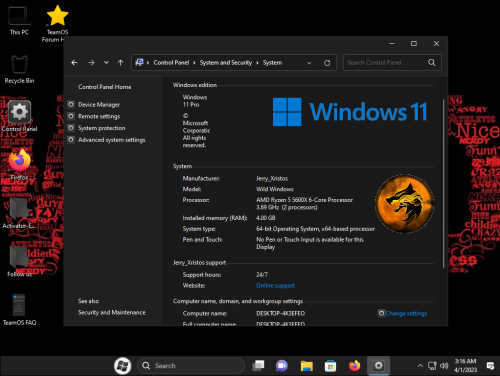Refresh the System page

327,63
